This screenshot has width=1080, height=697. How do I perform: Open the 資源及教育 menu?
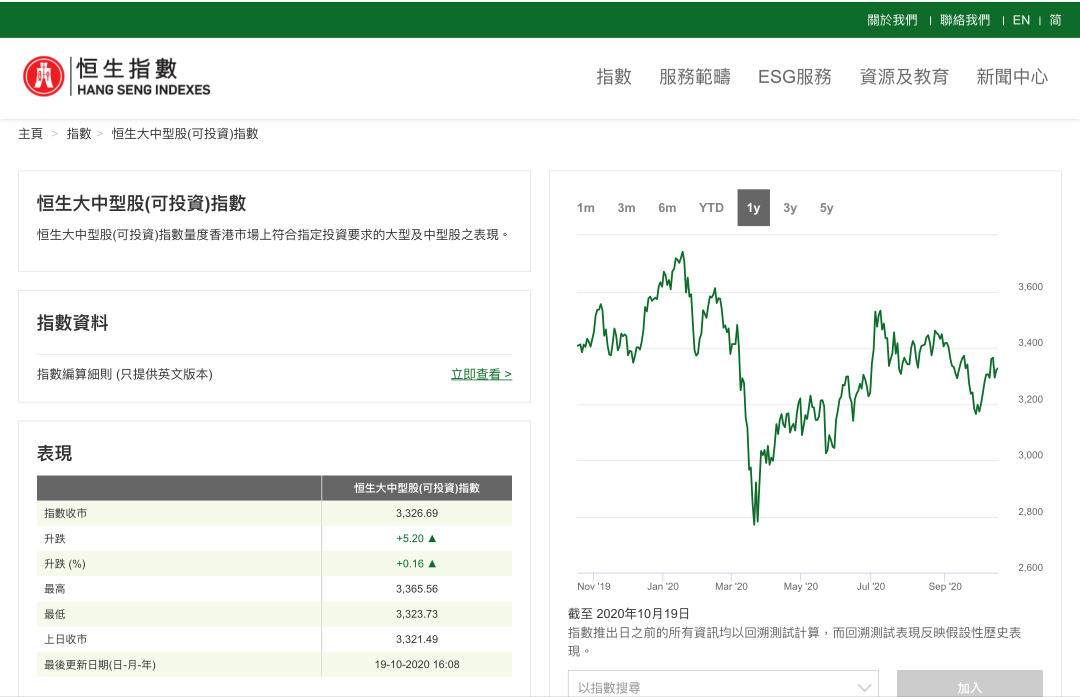pyautogui.click(x=904, y=77)
